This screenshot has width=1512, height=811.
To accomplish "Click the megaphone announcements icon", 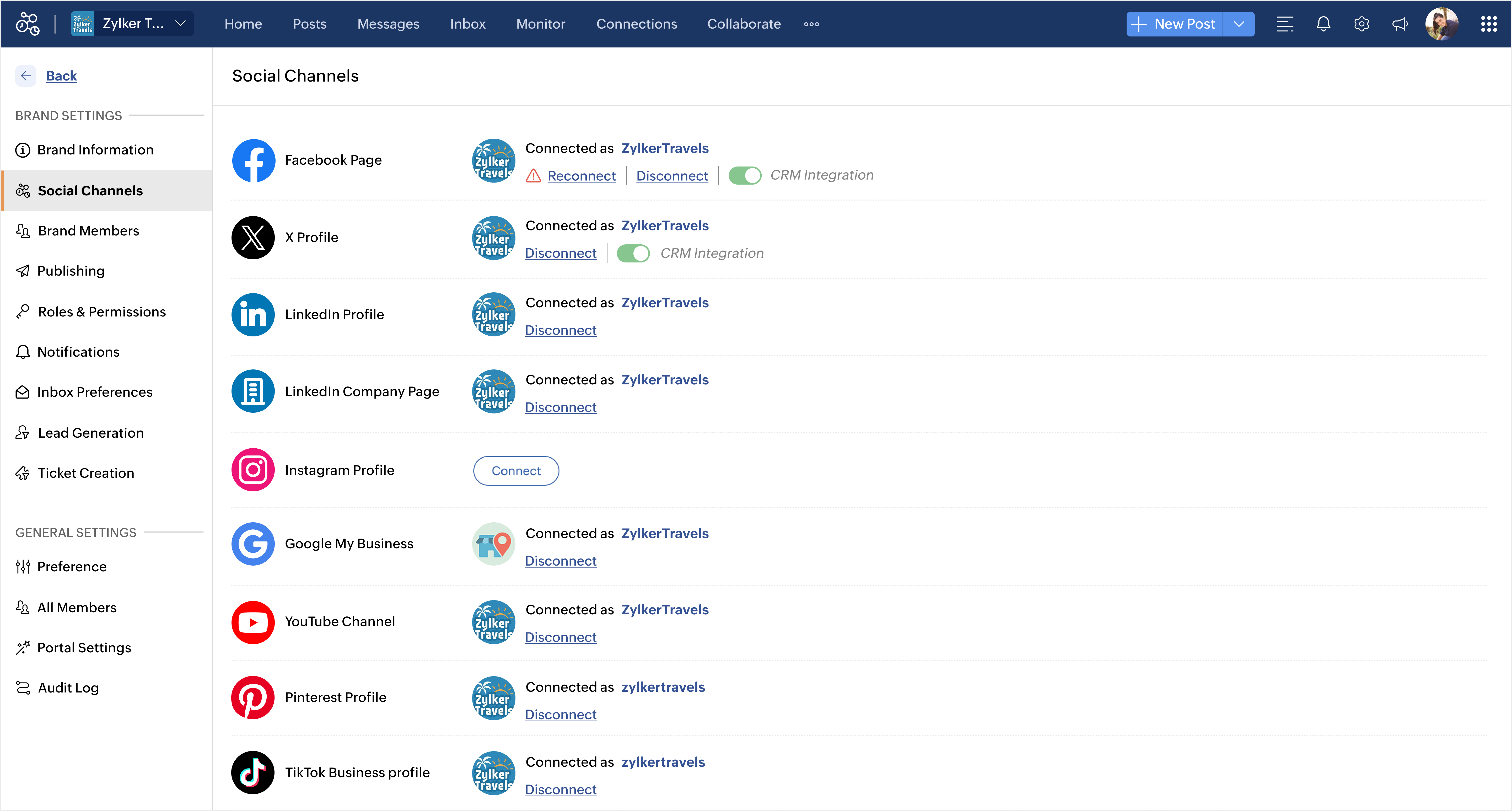I will coord(1400,24).
